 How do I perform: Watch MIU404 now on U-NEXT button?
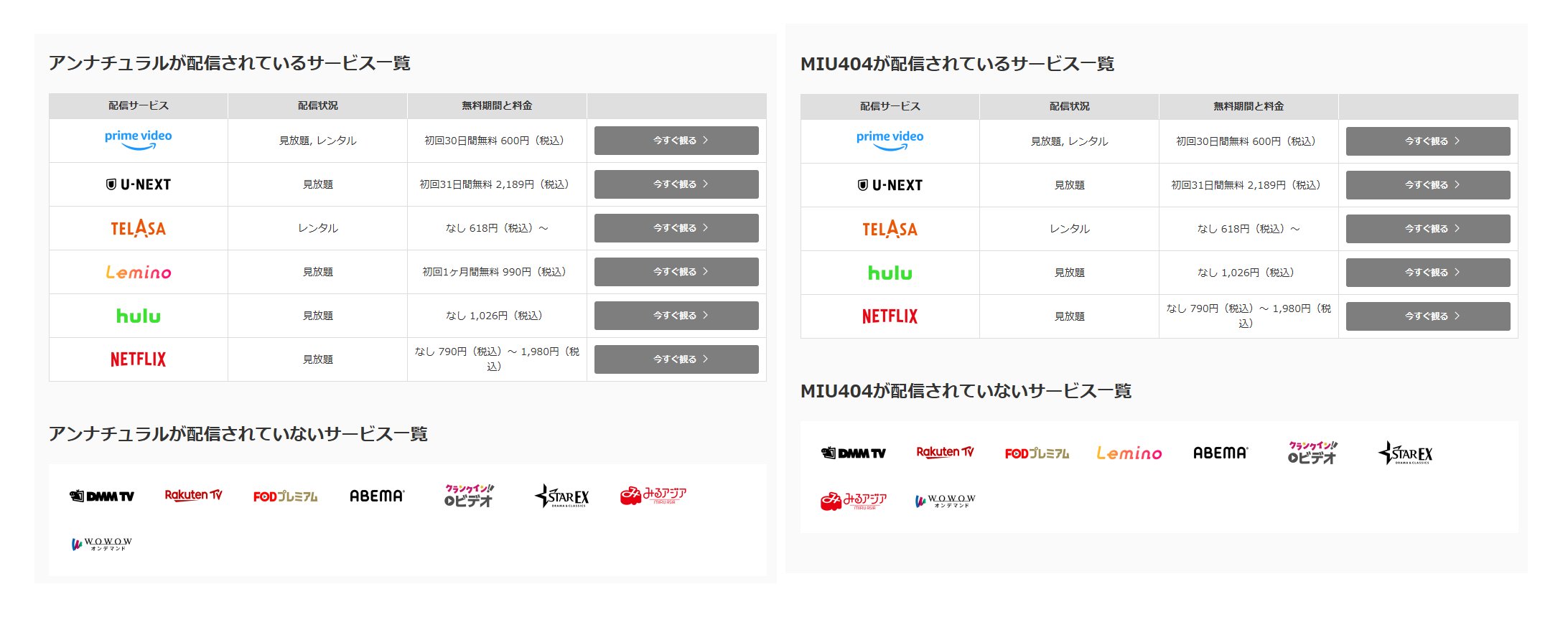tap(1428, 185)
